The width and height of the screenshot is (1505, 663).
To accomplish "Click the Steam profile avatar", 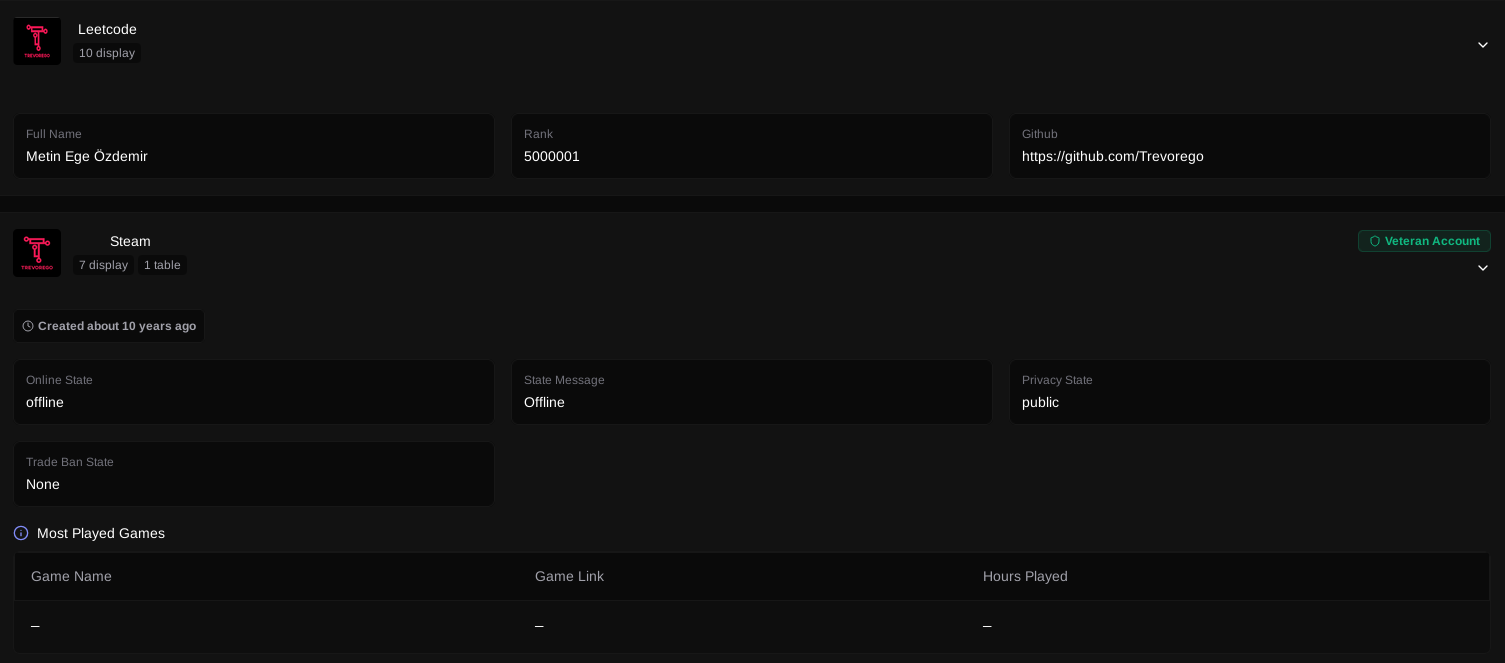I will point(37,253).
